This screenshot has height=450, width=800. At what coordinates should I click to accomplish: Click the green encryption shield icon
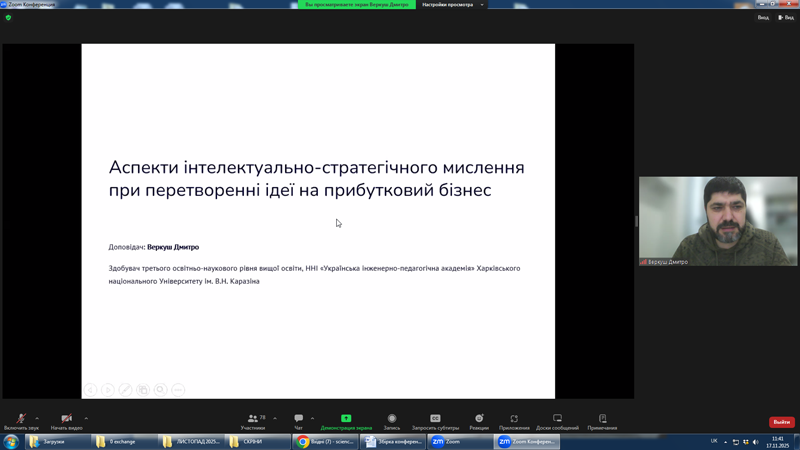[8, 17]
